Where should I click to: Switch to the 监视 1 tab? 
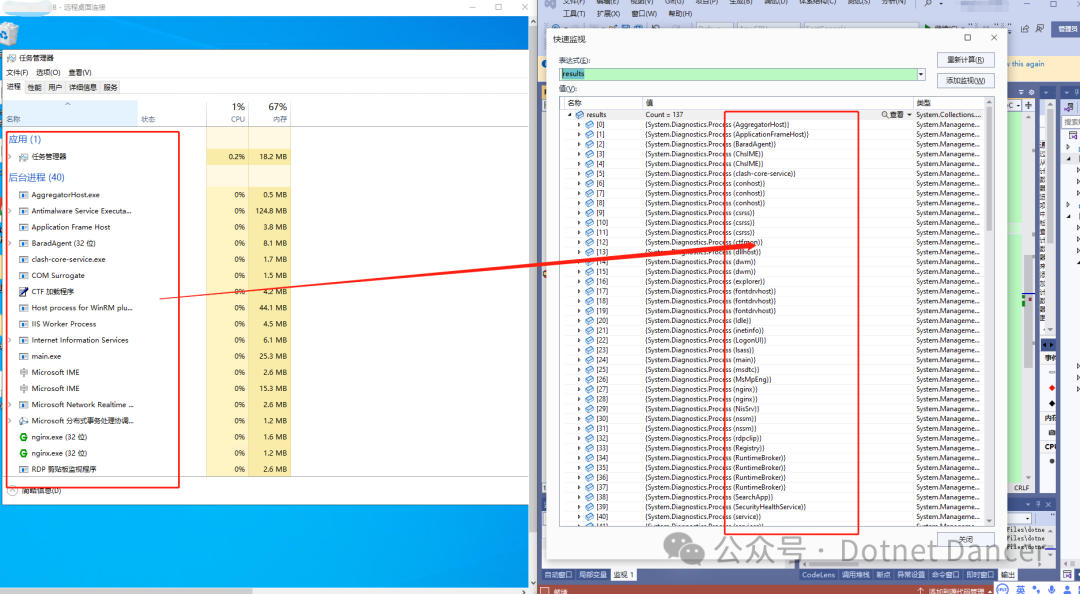(x=624, y=574)
